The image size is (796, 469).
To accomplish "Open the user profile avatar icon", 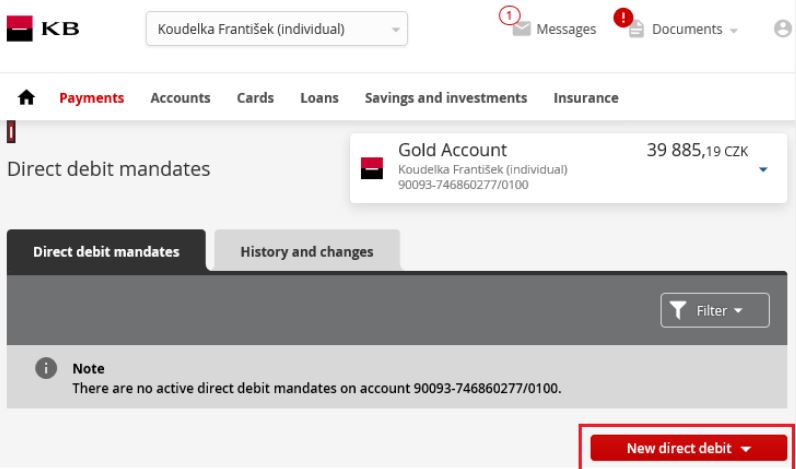I will [x=783, y=28].
